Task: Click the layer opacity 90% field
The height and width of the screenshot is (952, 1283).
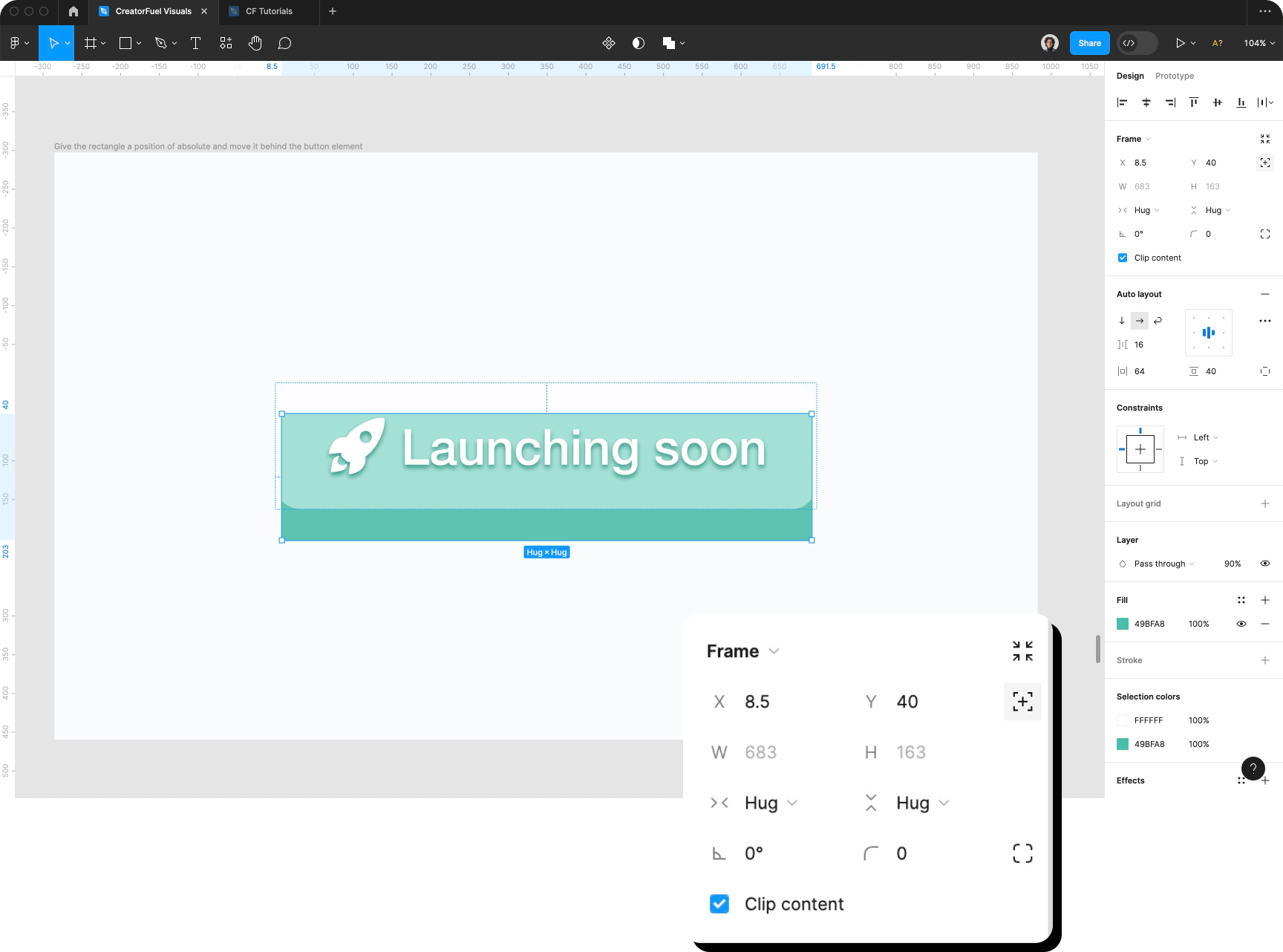Action: tap(1232, 563)
